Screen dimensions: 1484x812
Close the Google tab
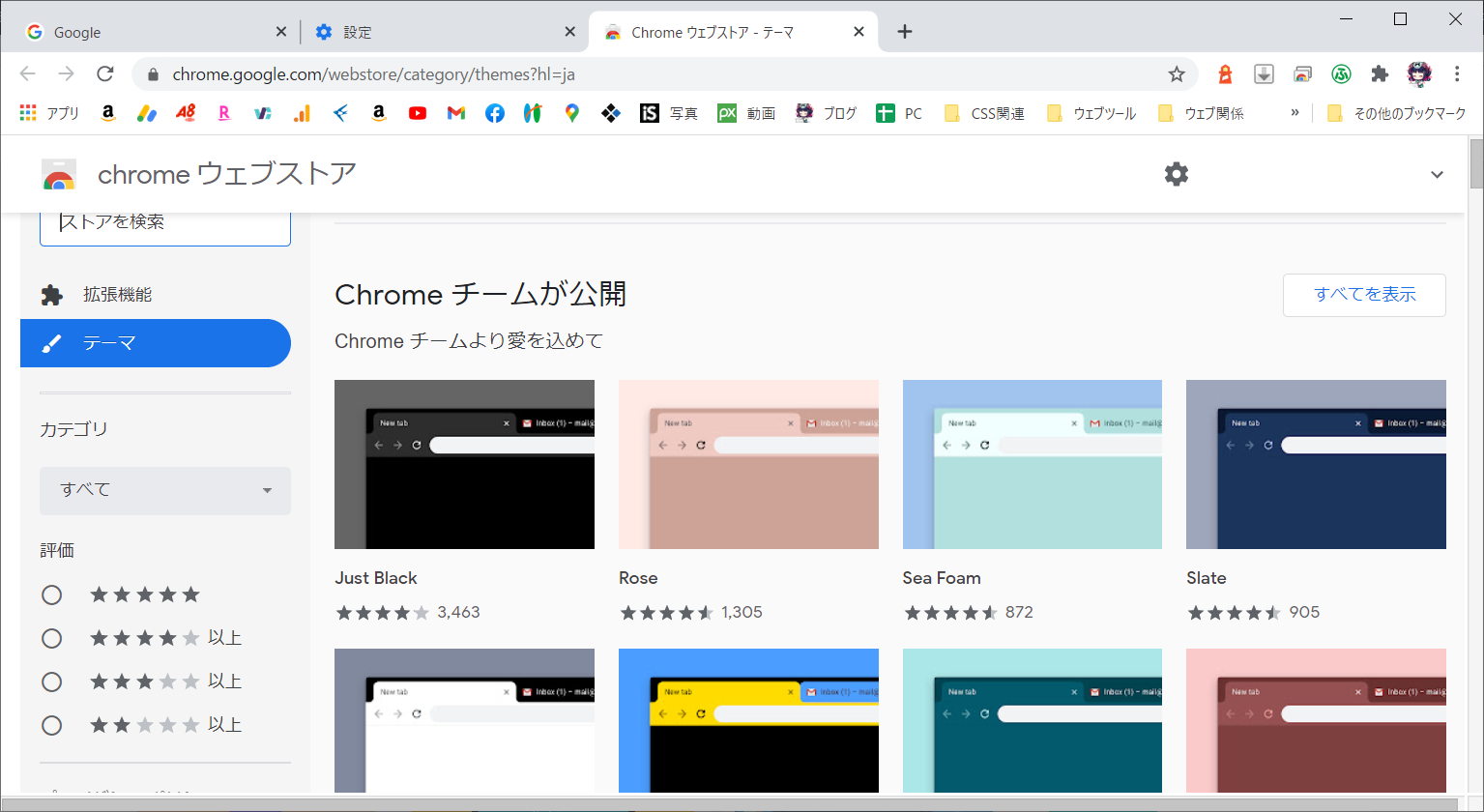tap(281, 32)
